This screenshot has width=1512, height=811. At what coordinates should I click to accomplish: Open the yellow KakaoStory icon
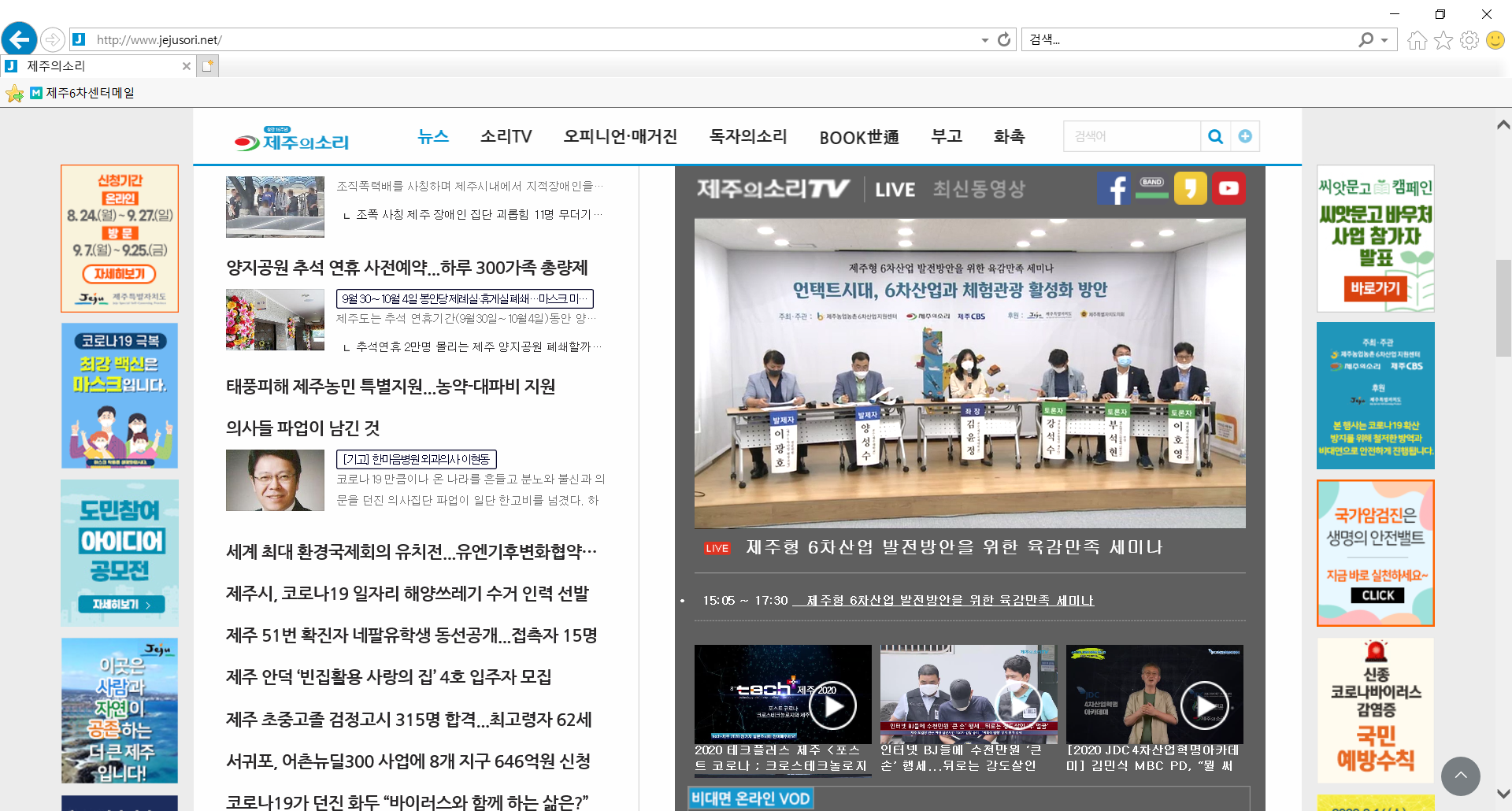1190,188
